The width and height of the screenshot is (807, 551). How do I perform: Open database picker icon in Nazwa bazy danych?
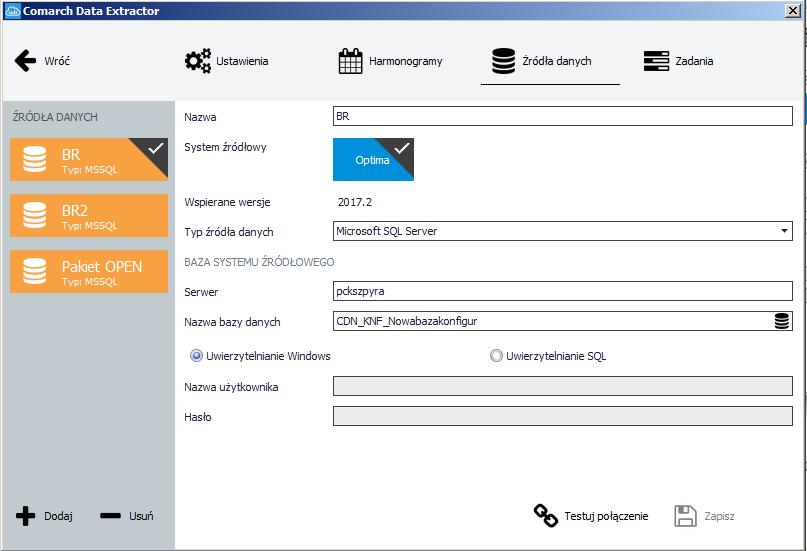point(781,321)
